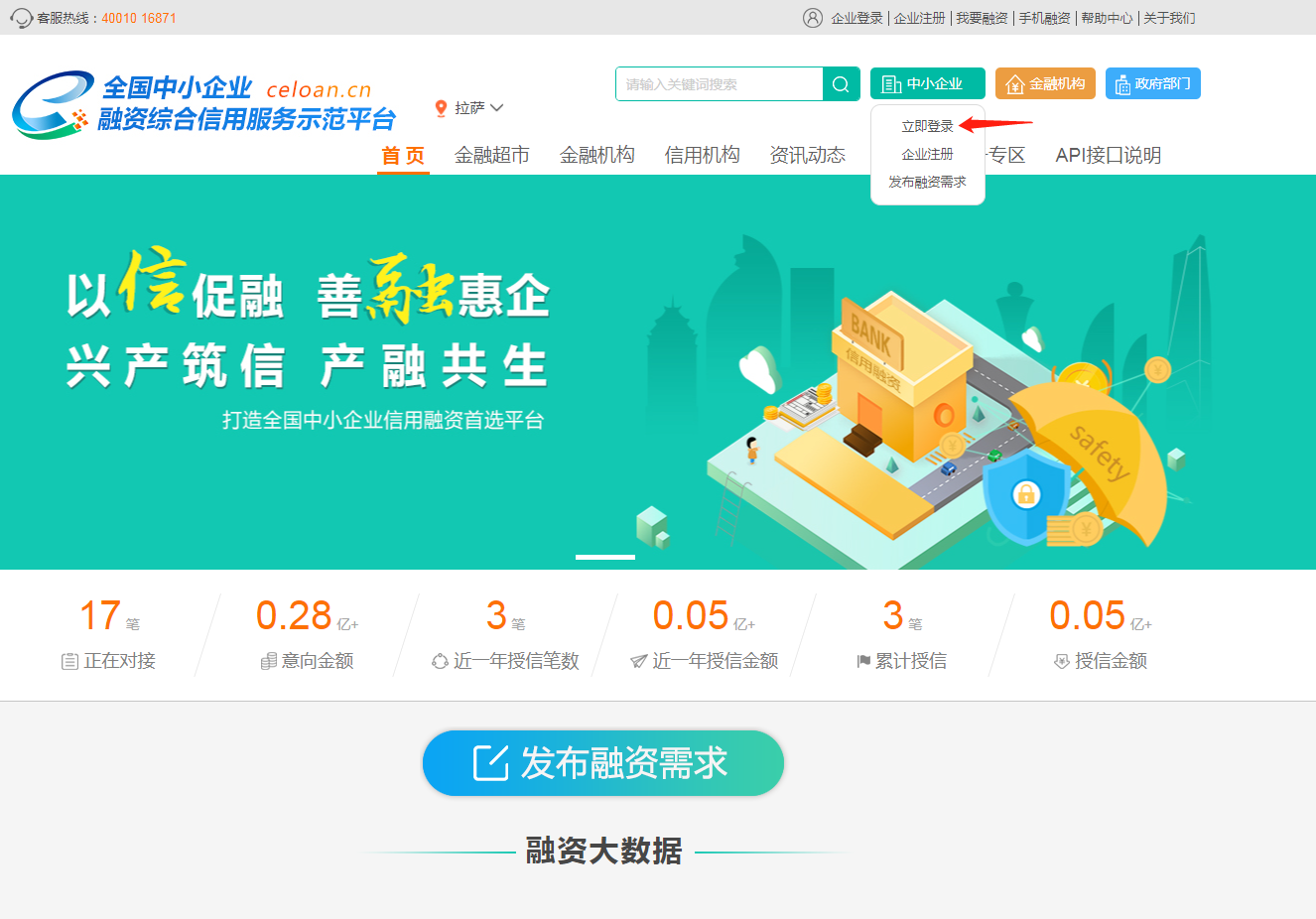Click the user avatar icon beside 企业登录

(813, 18)
